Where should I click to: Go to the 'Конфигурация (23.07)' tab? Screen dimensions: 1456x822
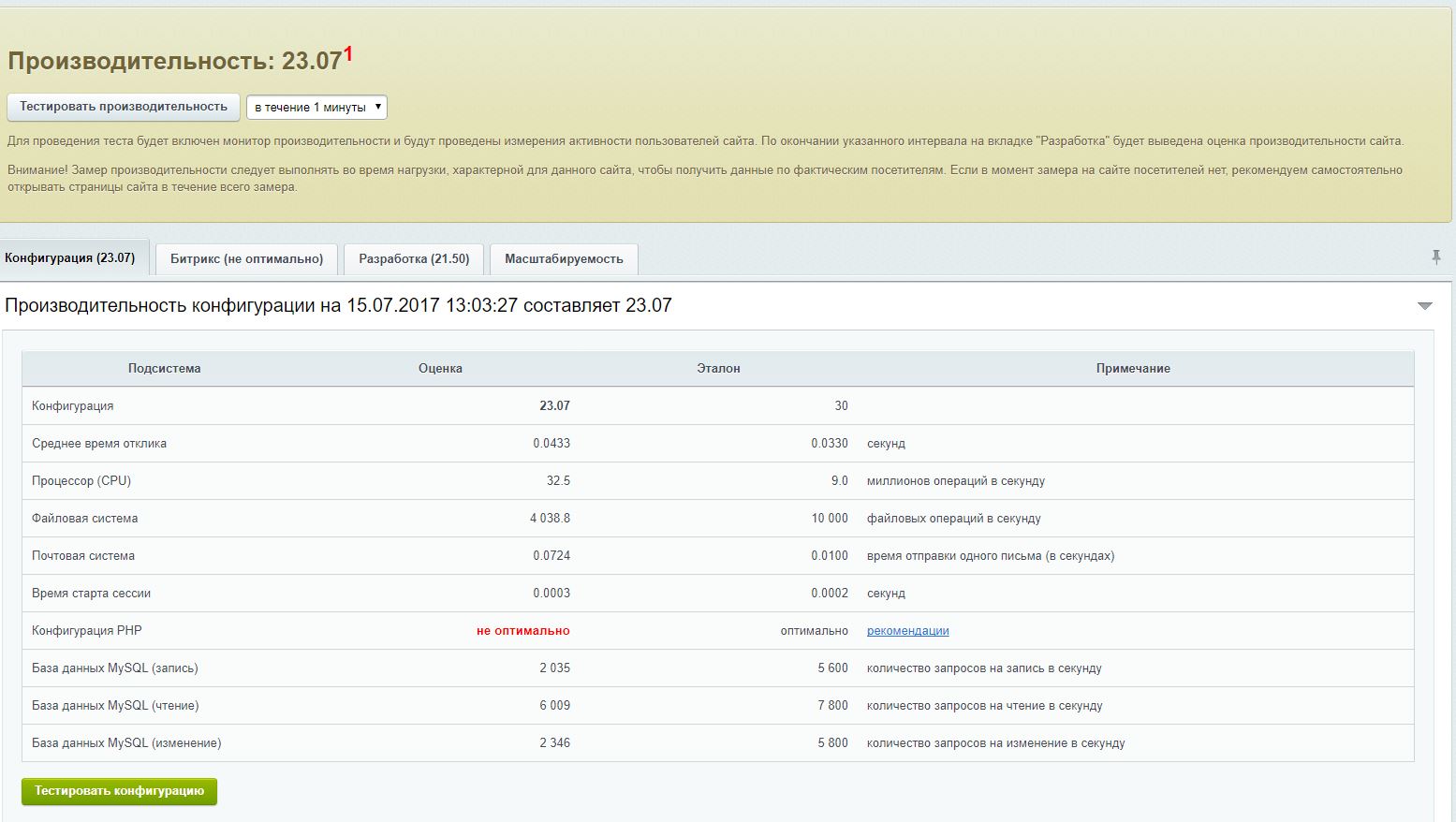pyautogui.click(x=70, y=258)
